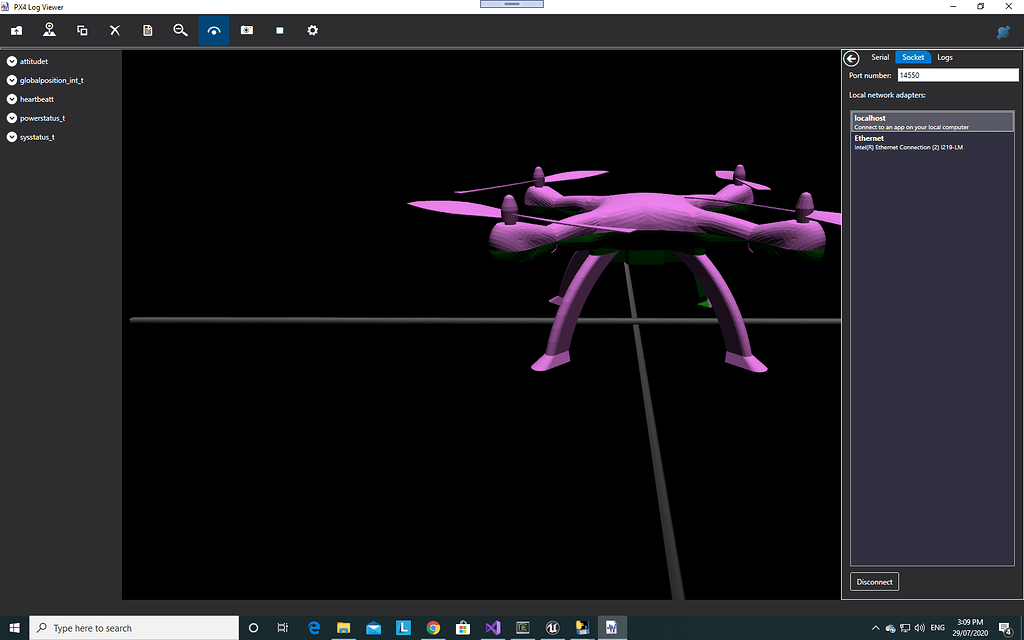The width and height of the screenshot is (1024, 640).
Task: Open the Logs tab
Action: tap(944, 57)
